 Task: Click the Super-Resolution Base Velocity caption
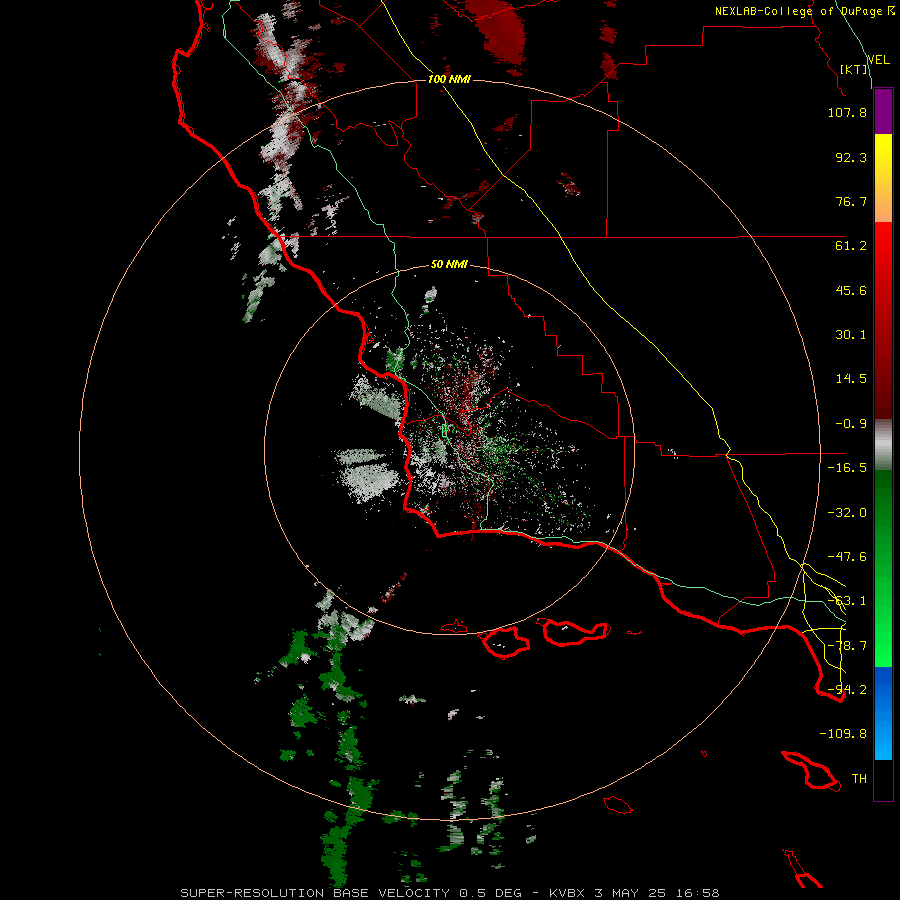click(449, 893)
